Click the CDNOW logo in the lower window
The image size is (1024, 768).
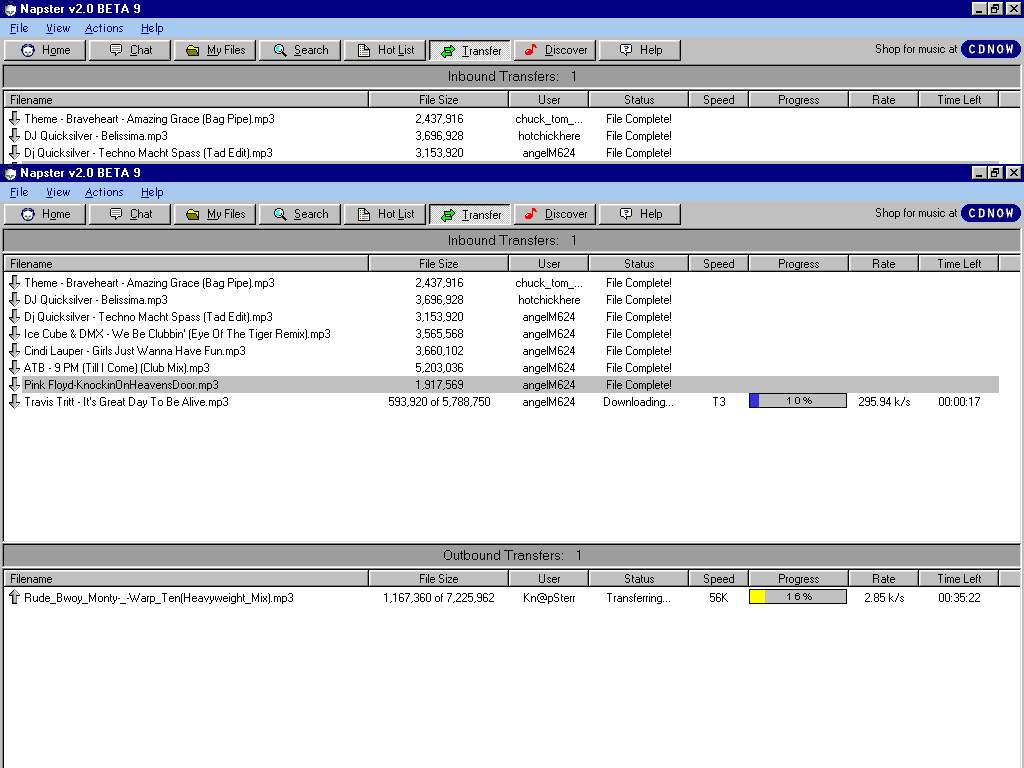[x=990, y=213]
